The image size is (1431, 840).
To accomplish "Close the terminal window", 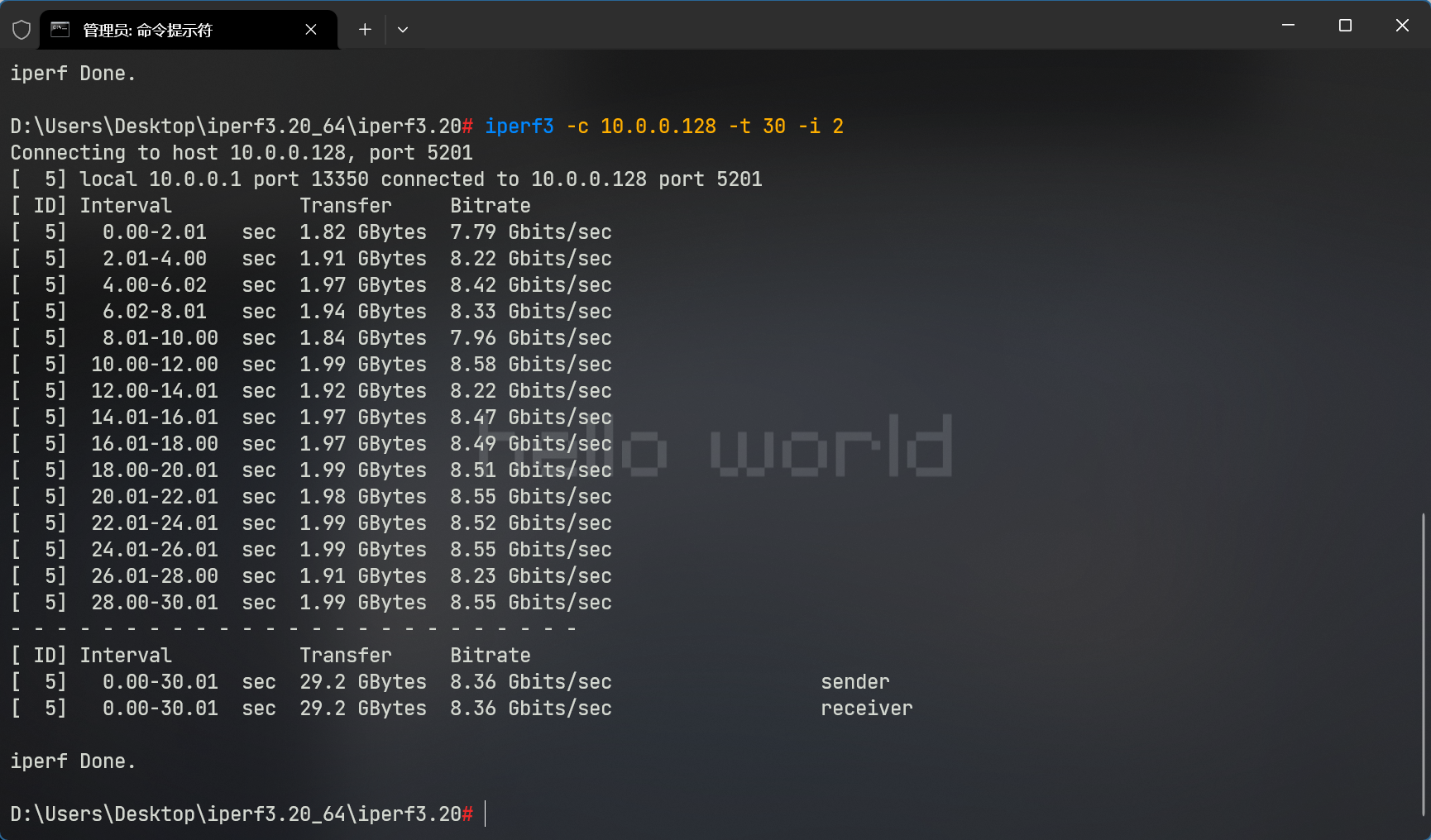I will coord(1402,26).
